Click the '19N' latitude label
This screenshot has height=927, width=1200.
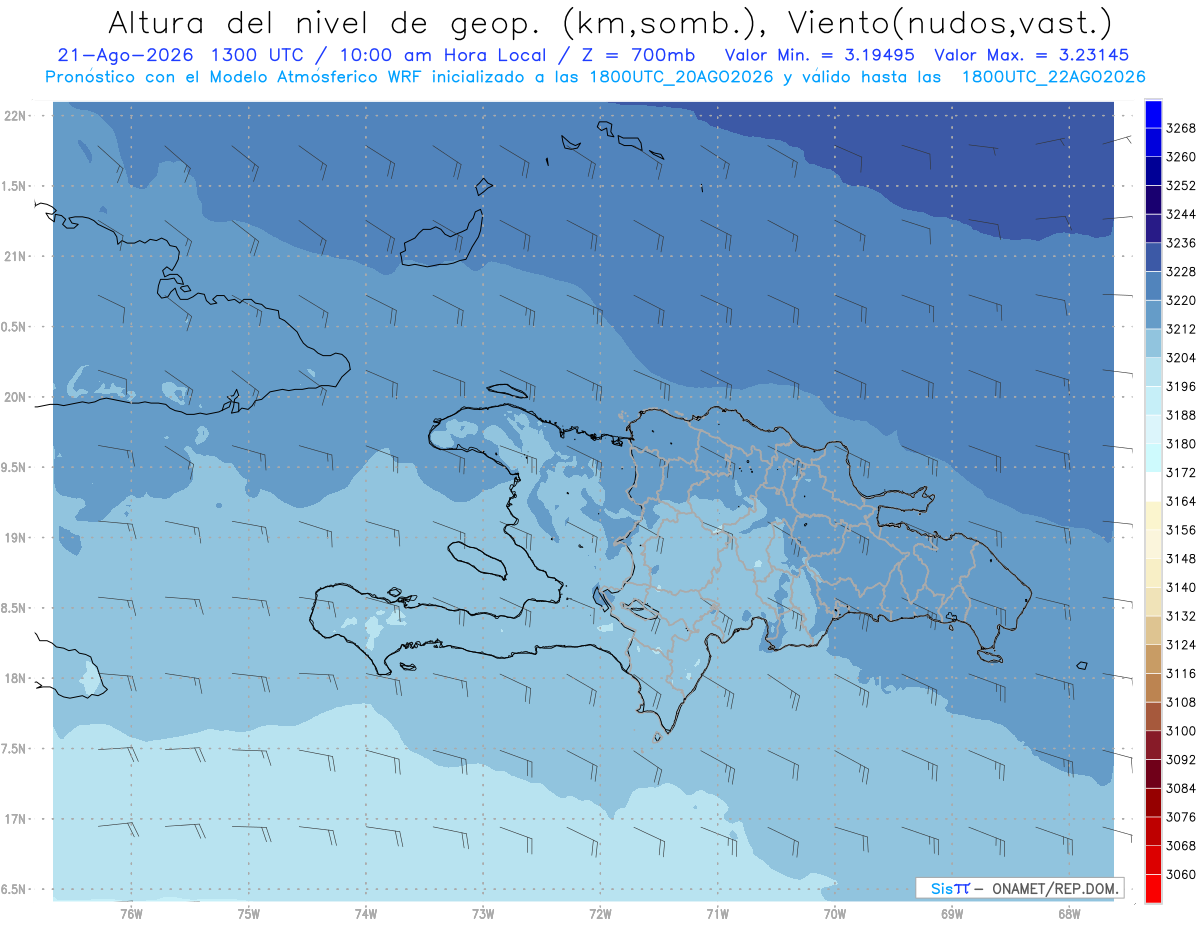16,537
